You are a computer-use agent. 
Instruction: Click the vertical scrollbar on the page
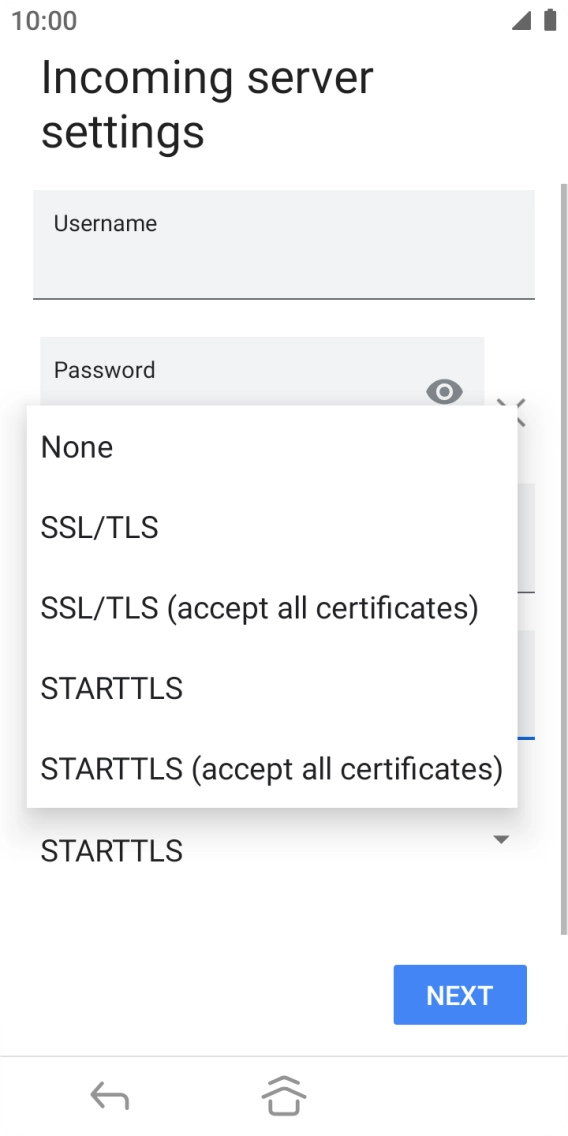click(564, 558)
